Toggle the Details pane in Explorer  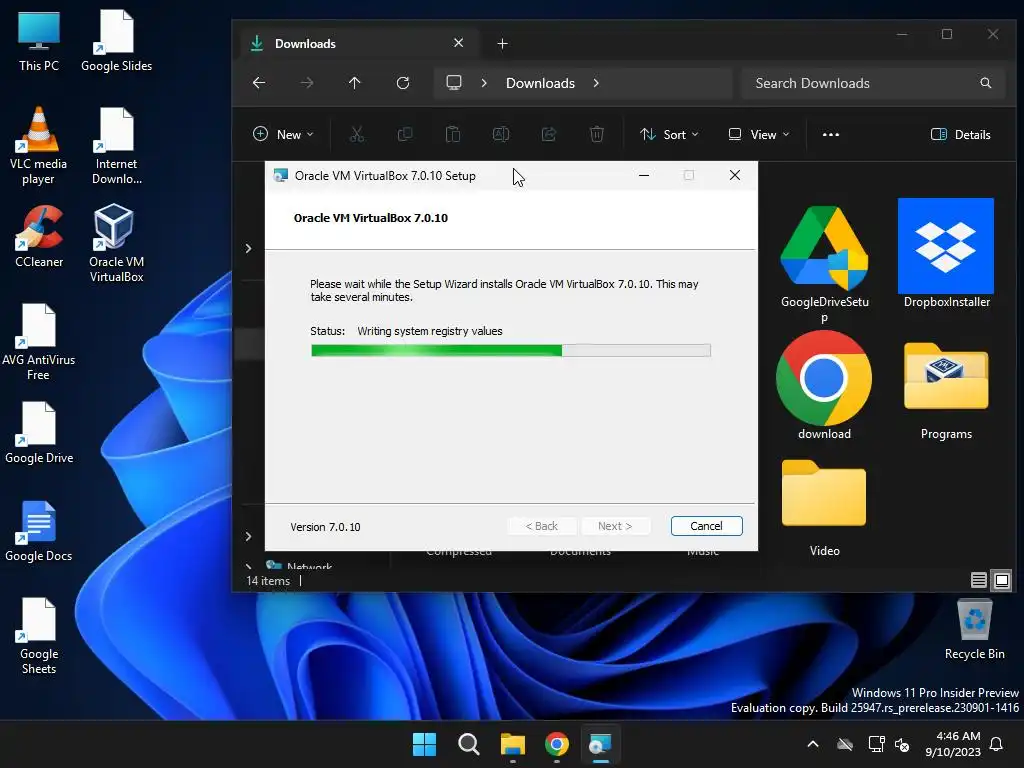[961, 135]
